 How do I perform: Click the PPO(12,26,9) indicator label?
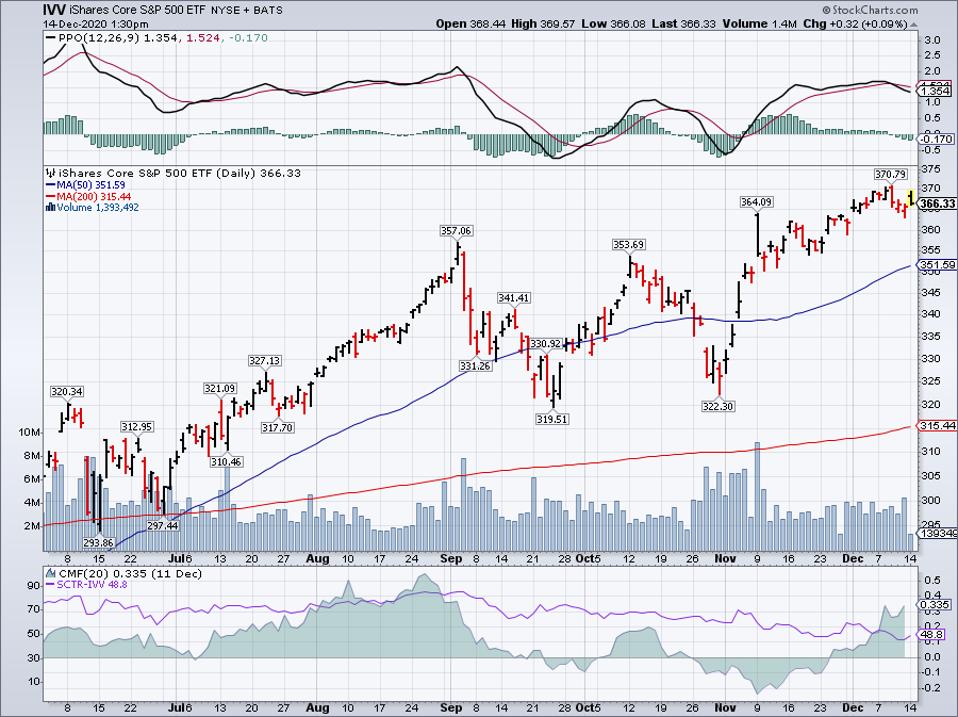pyautogui.click(x=99, y=38)
